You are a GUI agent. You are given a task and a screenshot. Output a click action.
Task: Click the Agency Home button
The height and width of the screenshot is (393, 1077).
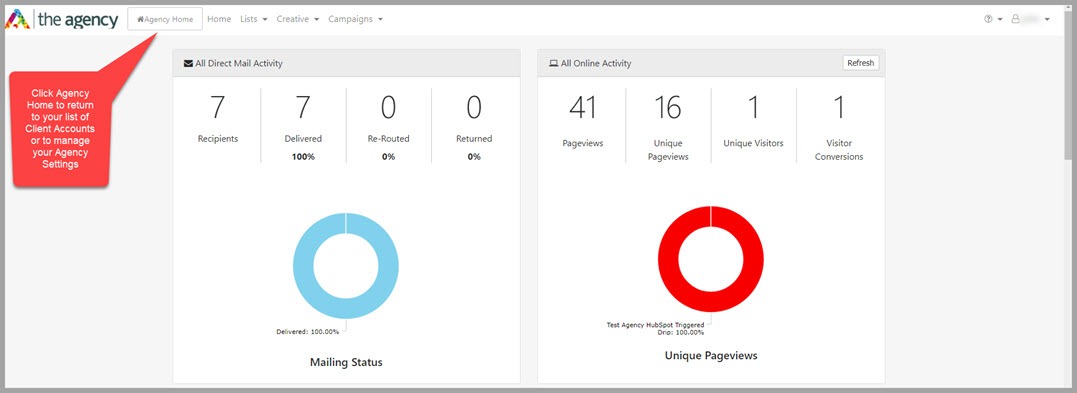tap(165, 19)
